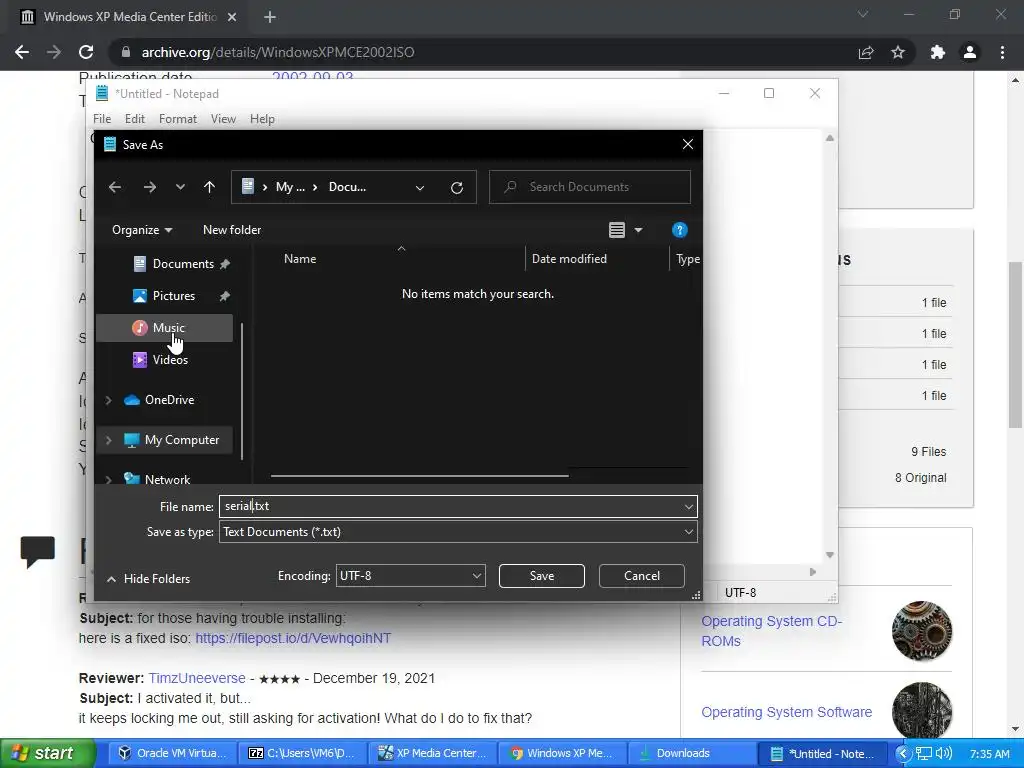Click Chrome back arrow

tap(22, 52)
